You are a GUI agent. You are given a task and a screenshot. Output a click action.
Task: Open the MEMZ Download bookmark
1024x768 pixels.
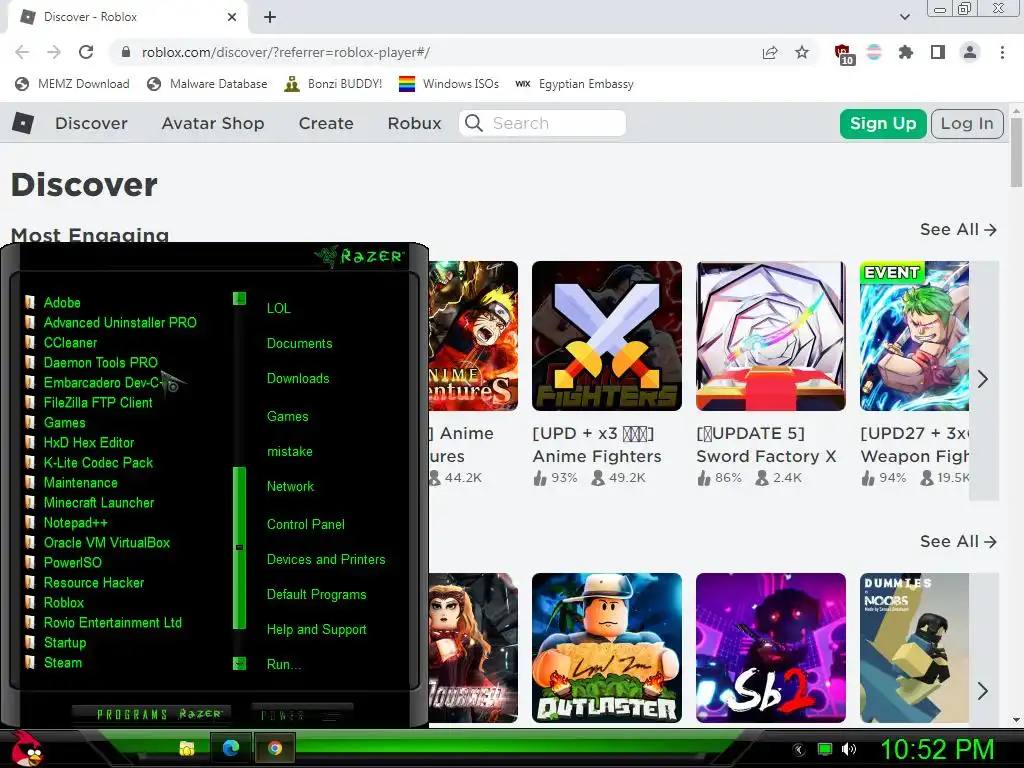[72, 84]
